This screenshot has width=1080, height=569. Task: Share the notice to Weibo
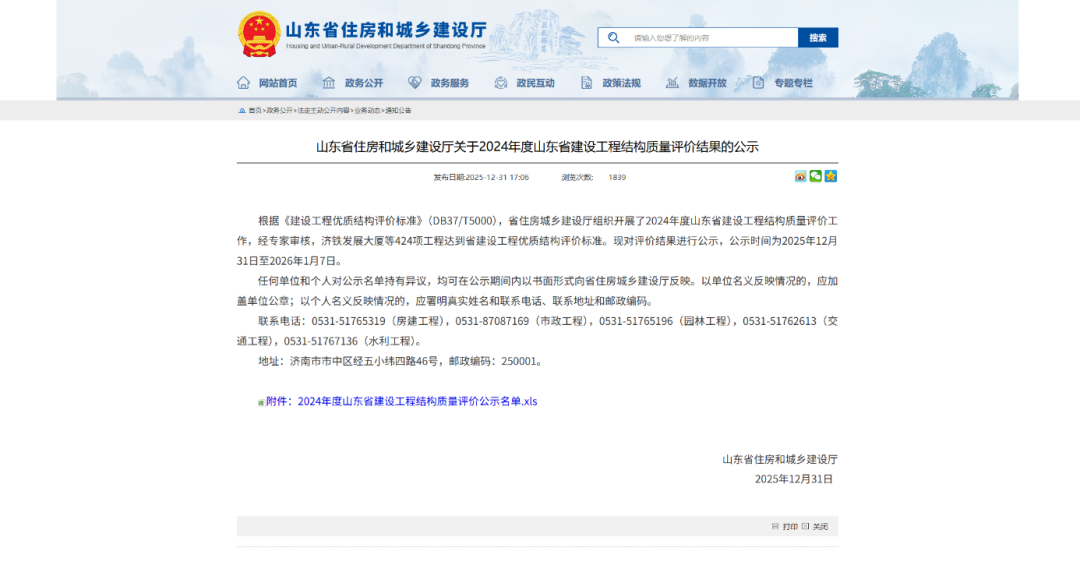click(x=801, y=176)
